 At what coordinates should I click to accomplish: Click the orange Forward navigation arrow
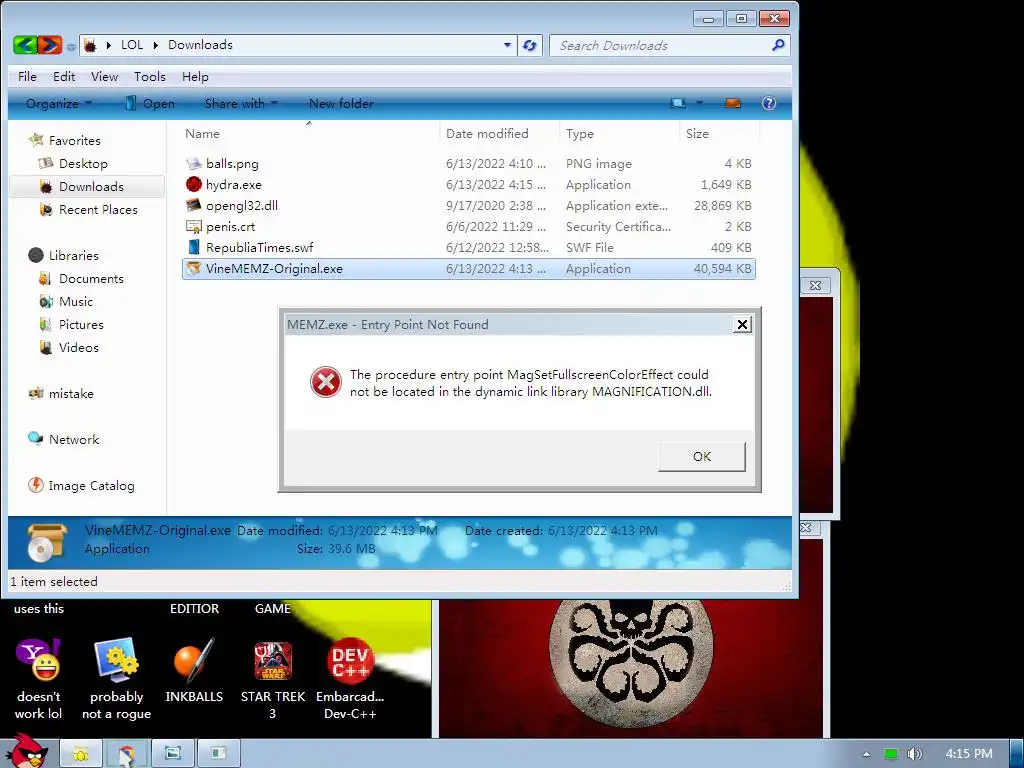[x=50, y=45]
